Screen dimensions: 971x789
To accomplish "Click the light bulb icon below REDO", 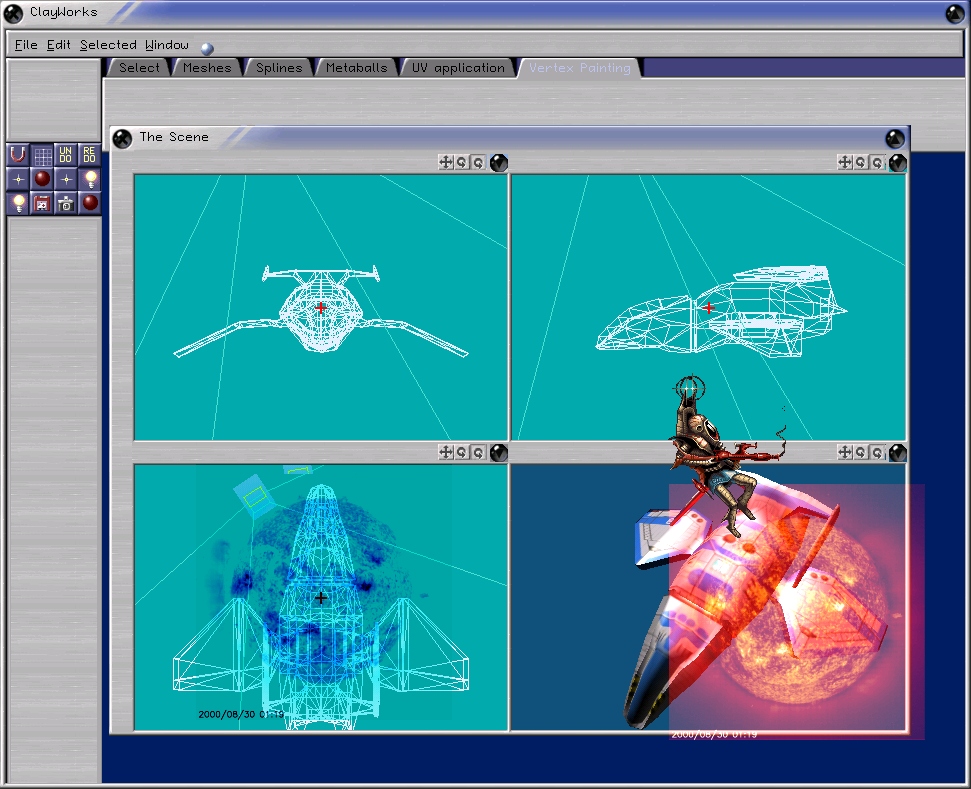I will (x=90, y=179).
